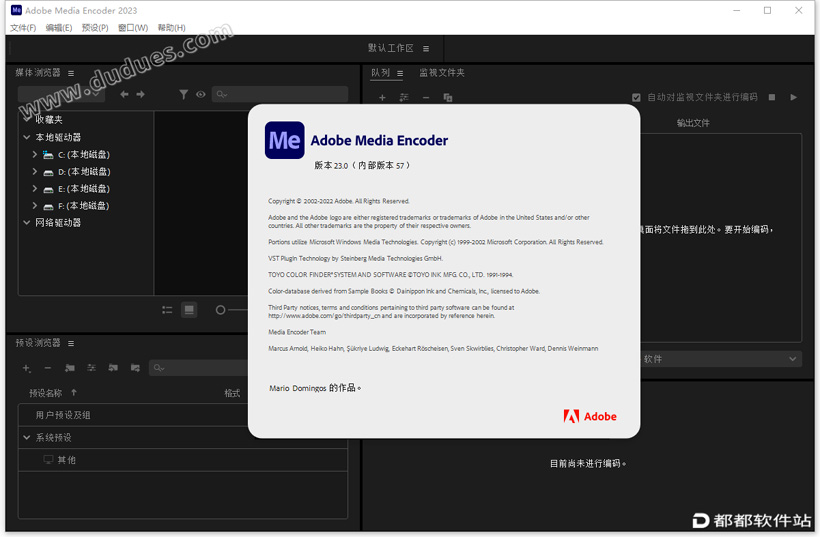Viewport: 820px width, 537px height.
Task: Switch to the 监视文件夹 tab
Action: [x=442, y=73]
